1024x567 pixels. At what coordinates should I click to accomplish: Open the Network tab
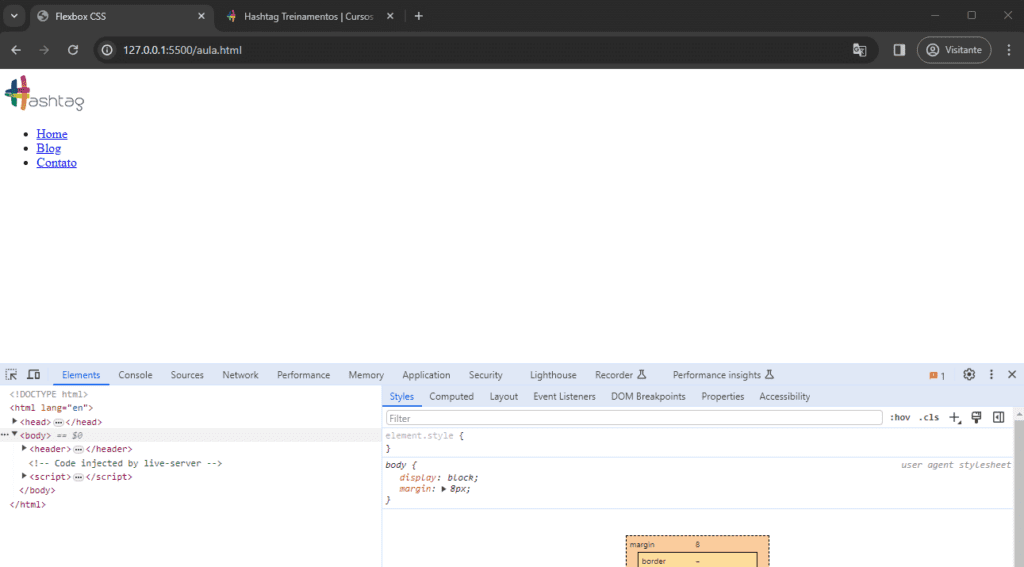click(x=240, y=375)
